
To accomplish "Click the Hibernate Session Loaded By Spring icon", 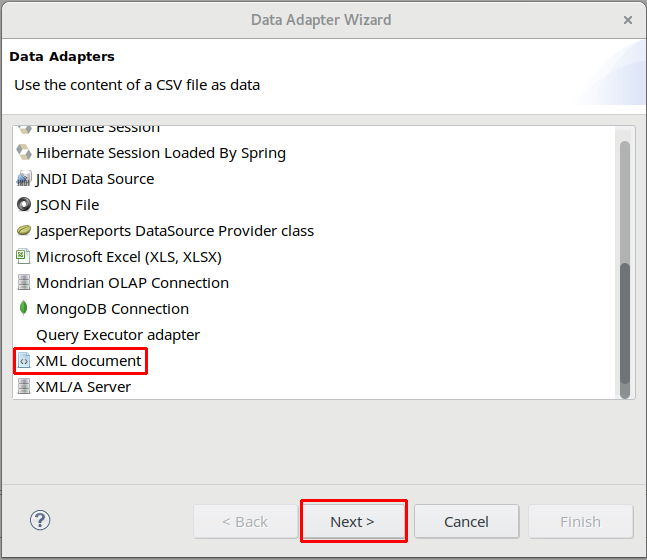I will [x=24, y=153].
